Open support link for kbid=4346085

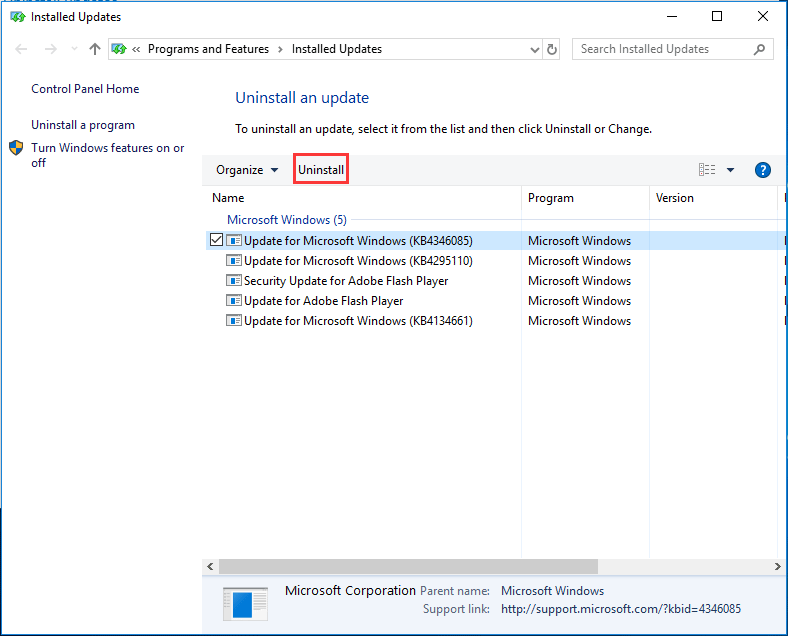621,609
